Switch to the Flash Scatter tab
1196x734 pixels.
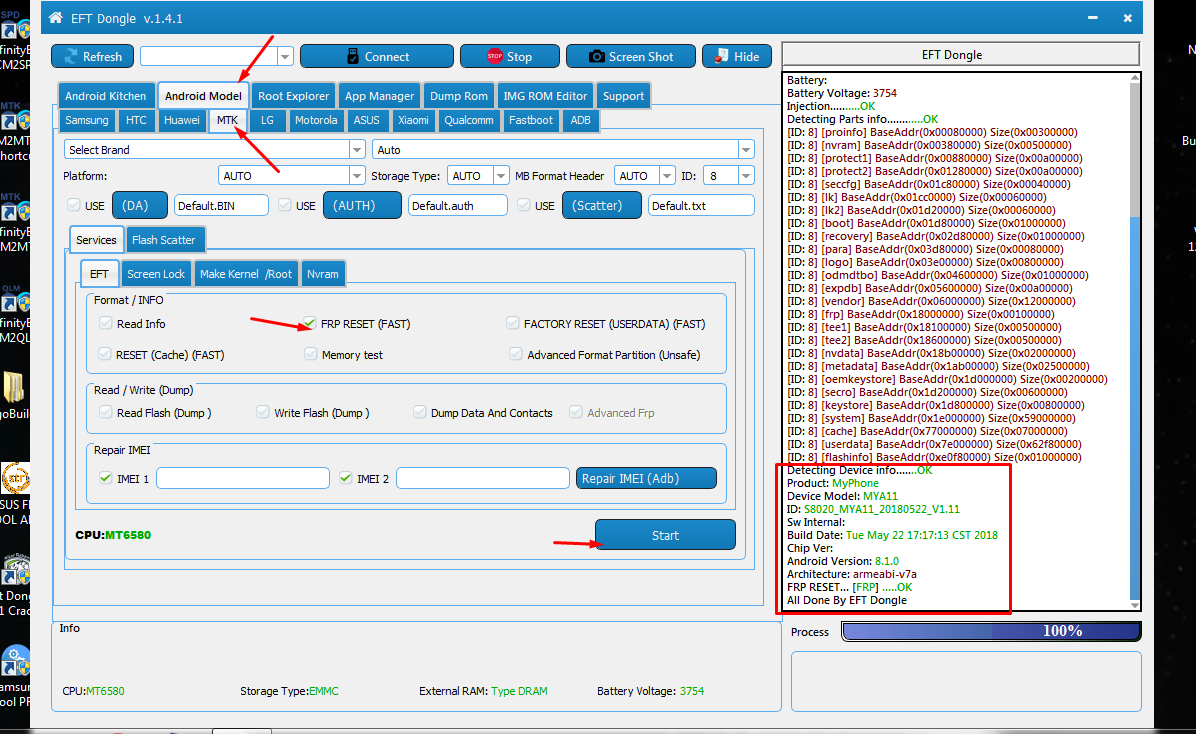click(164, 240)
